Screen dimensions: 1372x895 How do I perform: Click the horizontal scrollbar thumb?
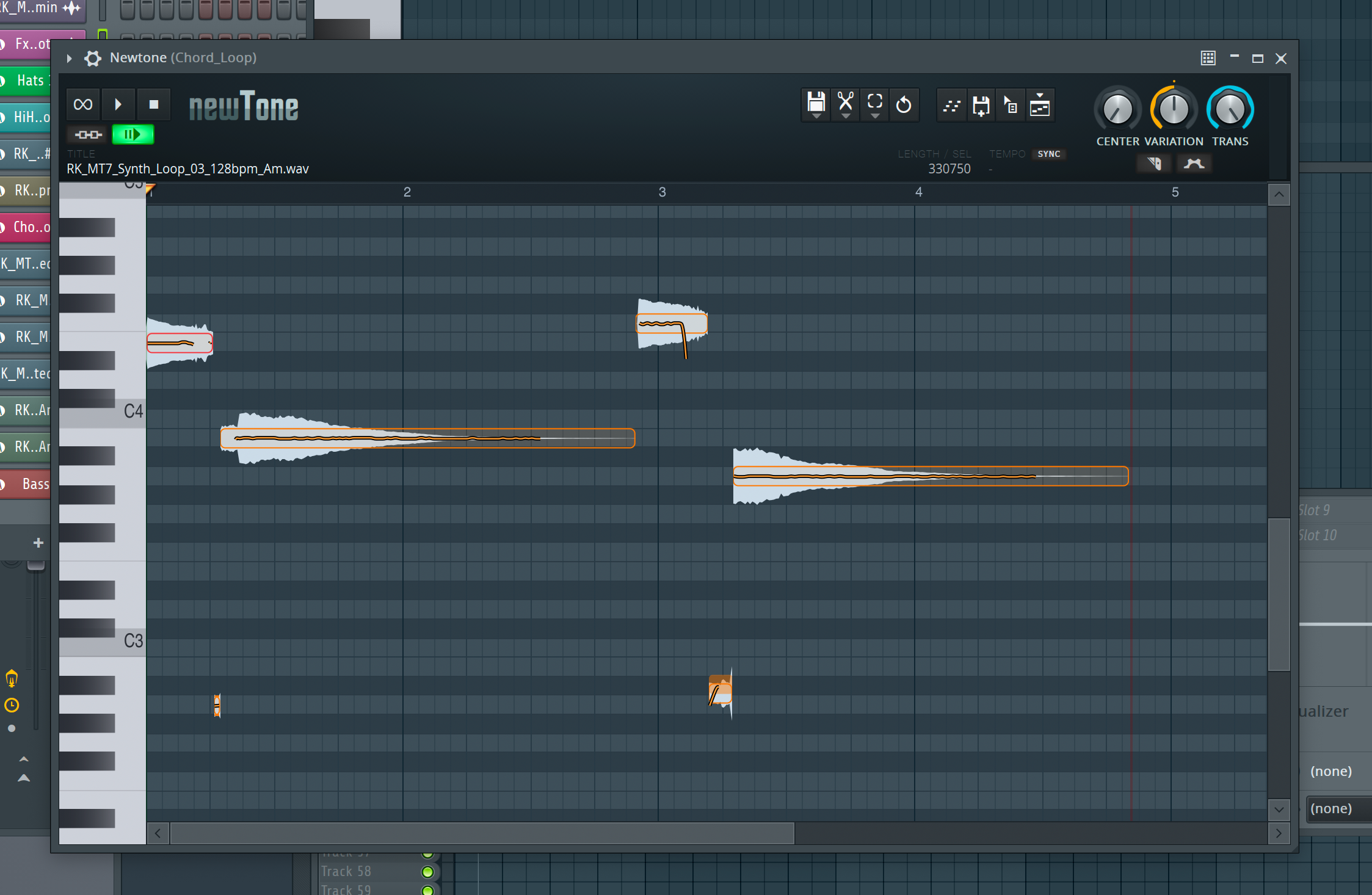[482, 833]
